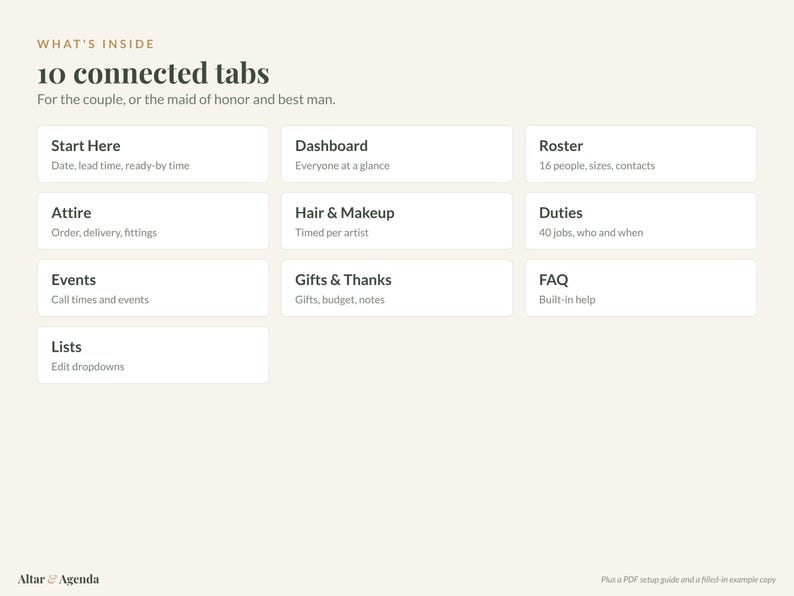Click the PDF setup guide footnote
794x596 pixels.
[688, 579]
